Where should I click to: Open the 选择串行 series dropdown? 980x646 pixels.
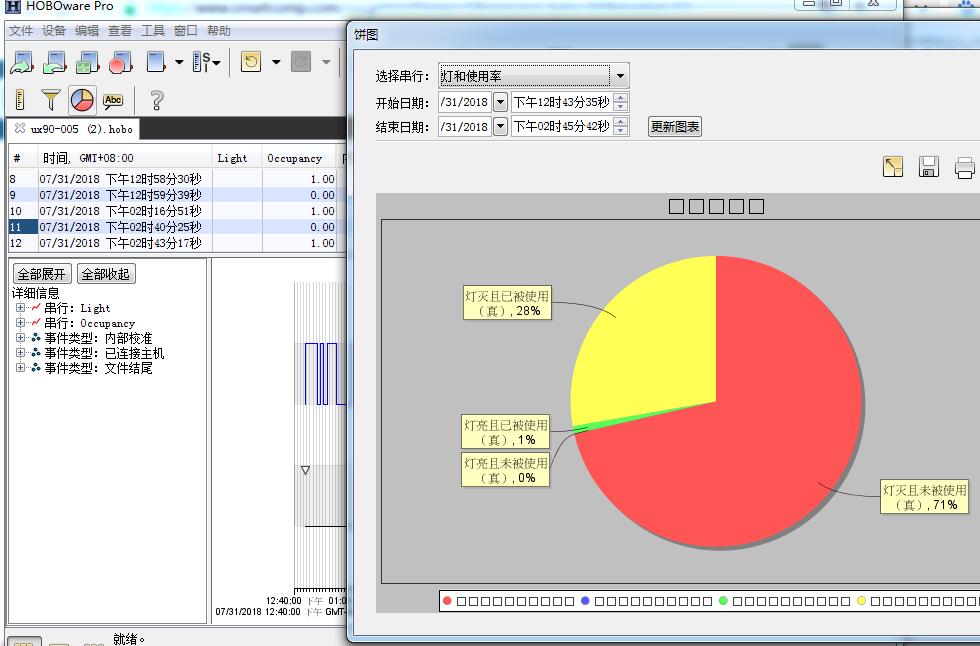coord(620,76)
